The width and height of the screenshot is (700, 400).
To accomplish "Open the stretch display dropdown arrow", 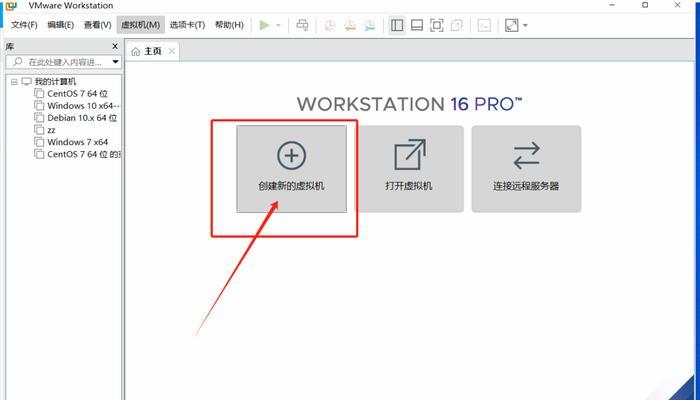I will (525, 25).
